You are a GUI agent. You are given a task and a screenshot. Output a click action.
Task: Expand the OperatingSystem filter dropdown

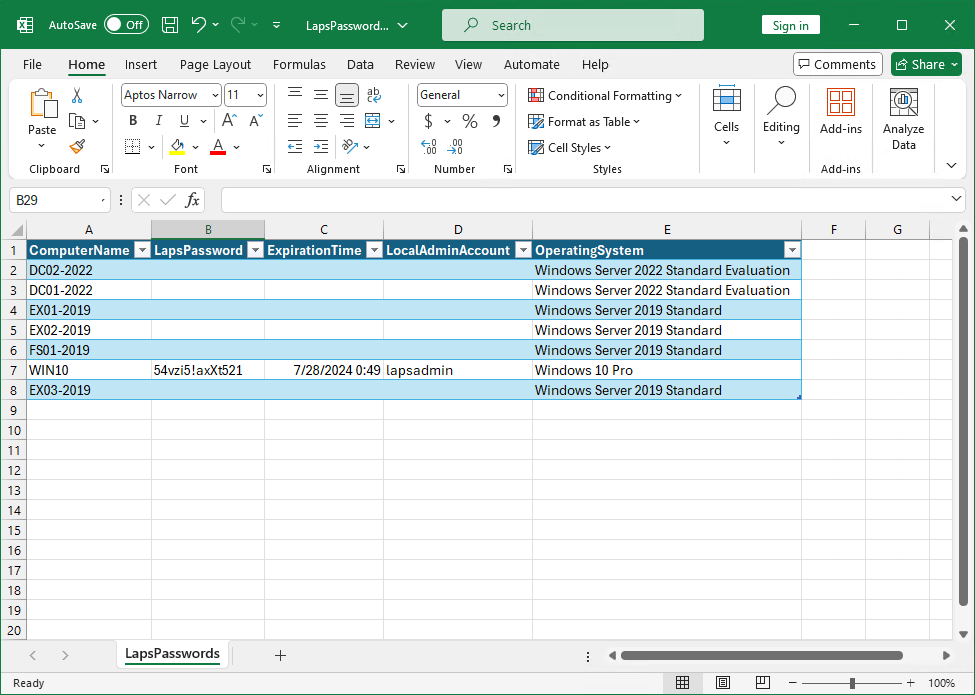[x=792, y=250]
